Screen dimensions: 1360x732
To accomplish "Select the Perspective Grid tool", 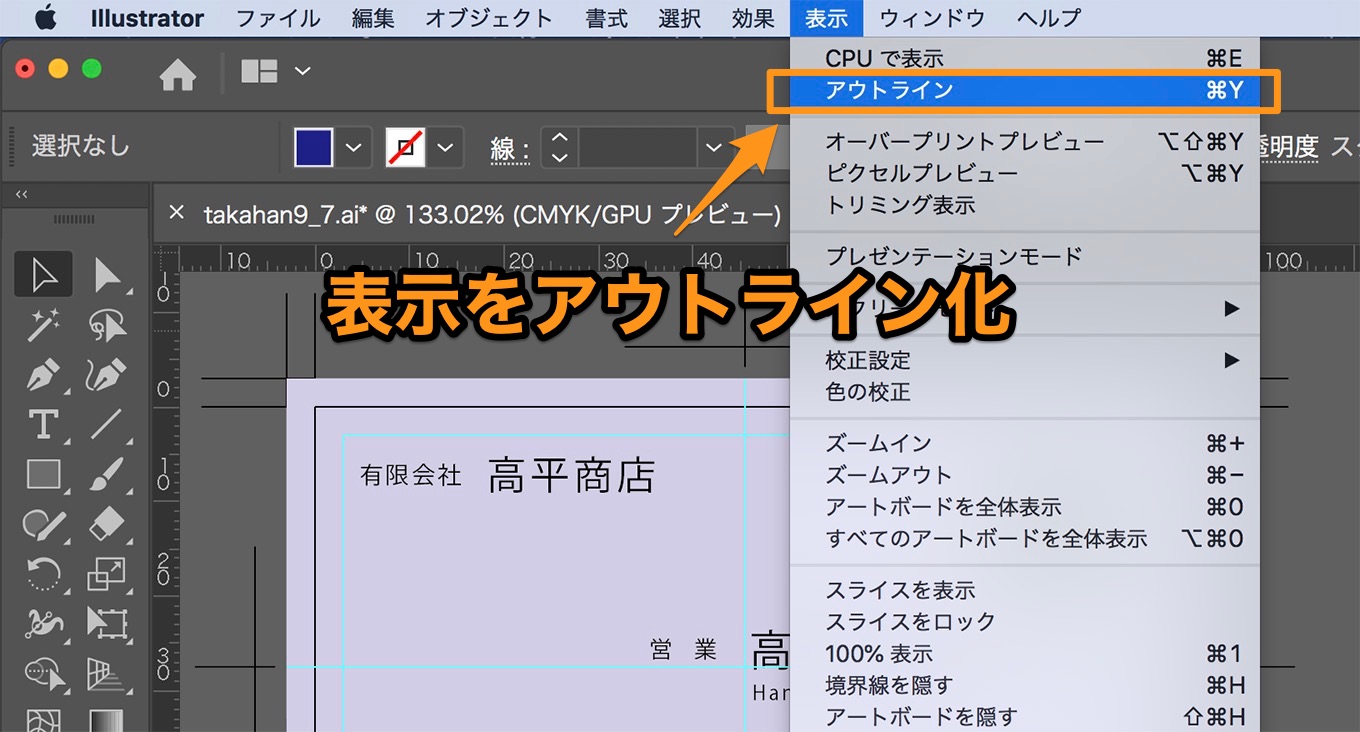I will click(107, 673).
